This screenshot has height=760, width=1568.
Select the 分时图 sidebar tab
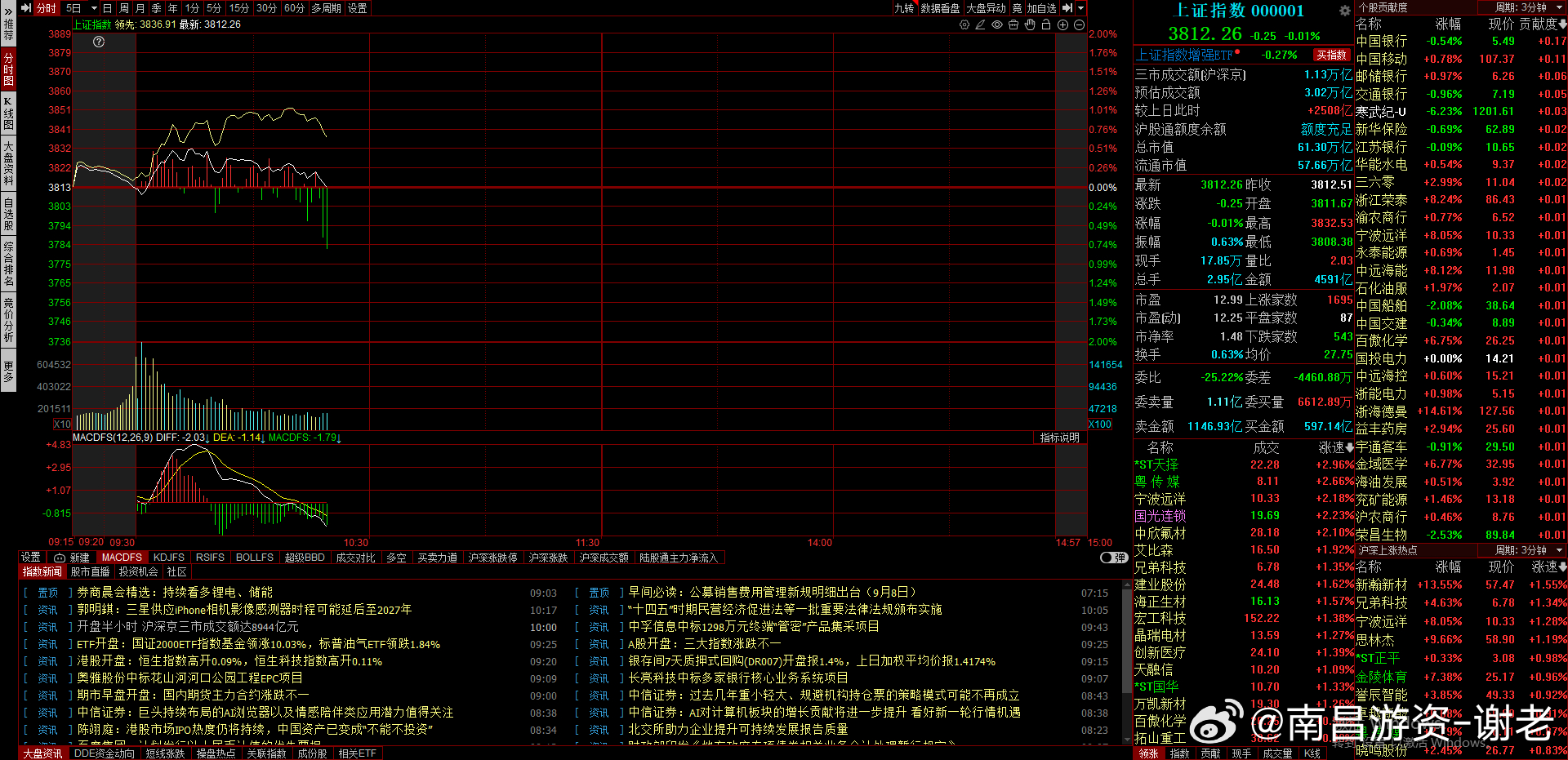(x=8, y=69)
